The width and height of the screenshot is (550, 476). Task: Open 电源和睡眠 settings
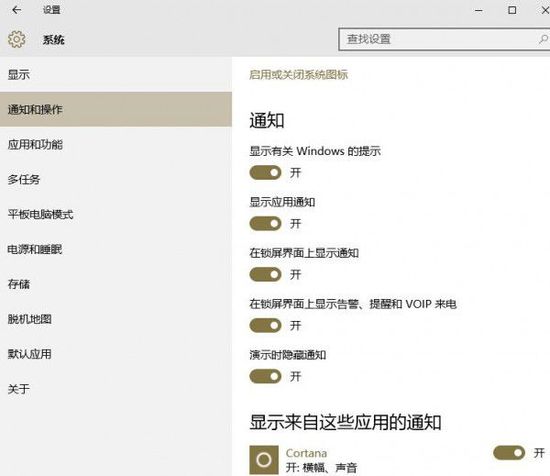(x=116, y=249)
